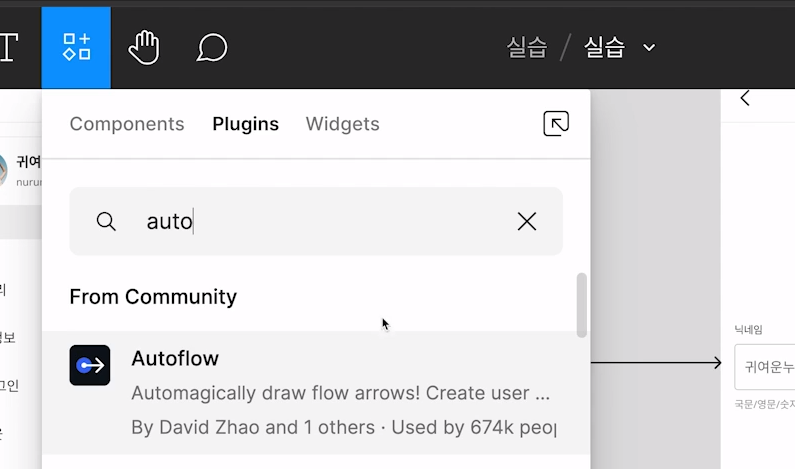Viewport: 795px width, 469px height.
Task: Click the Autoflow plugin icon
Action: click(90, 365)
